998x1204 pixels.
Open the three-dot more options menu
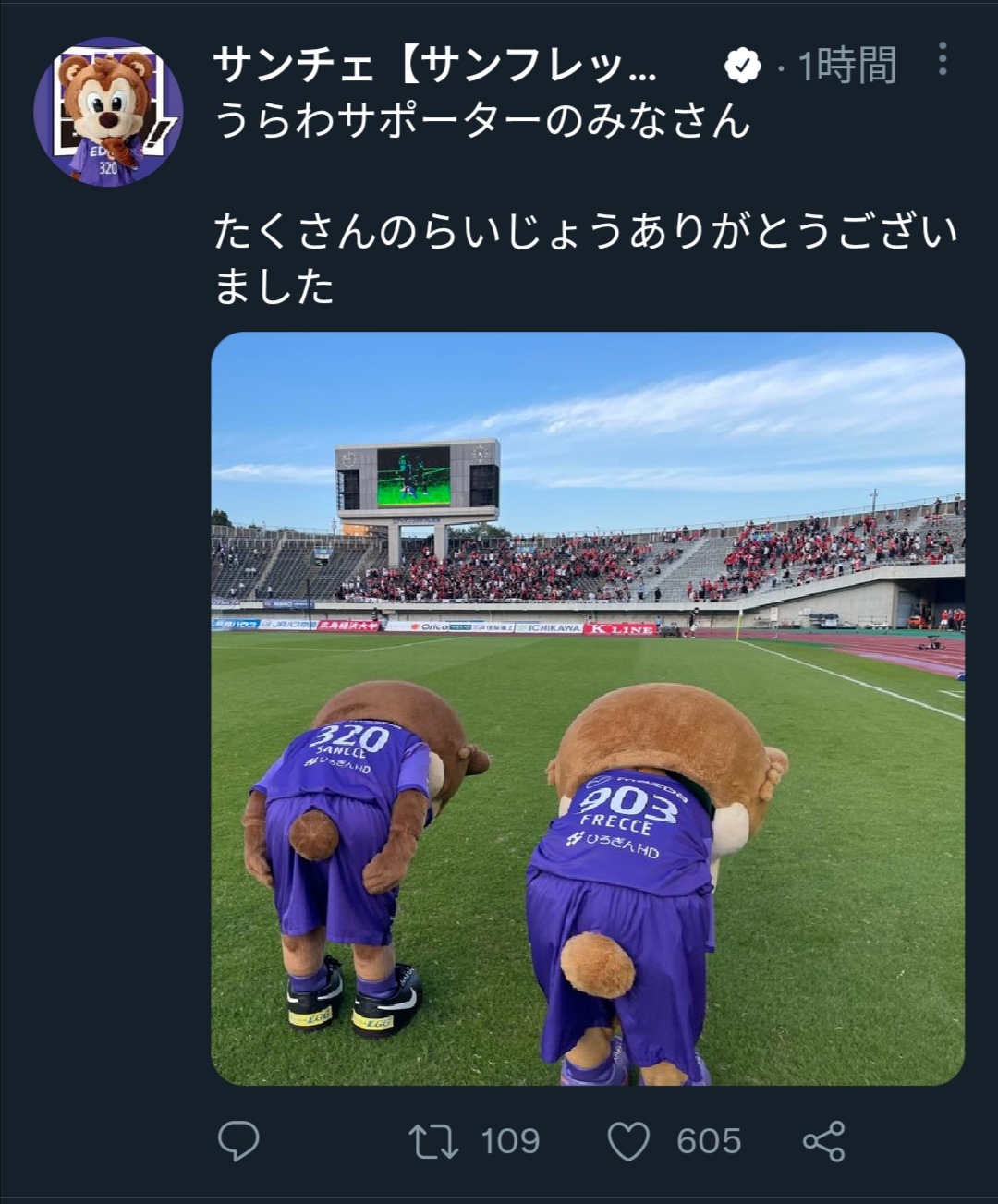[942, 59]
